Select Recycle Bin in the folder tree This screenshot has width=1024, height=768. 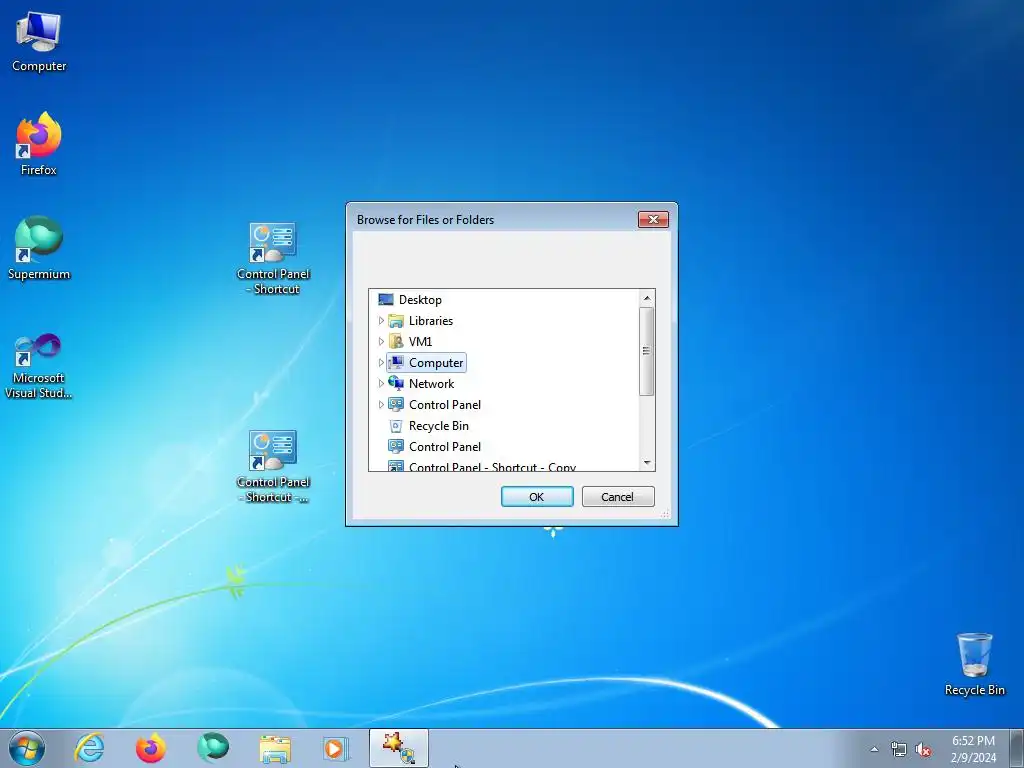(438, 426)
